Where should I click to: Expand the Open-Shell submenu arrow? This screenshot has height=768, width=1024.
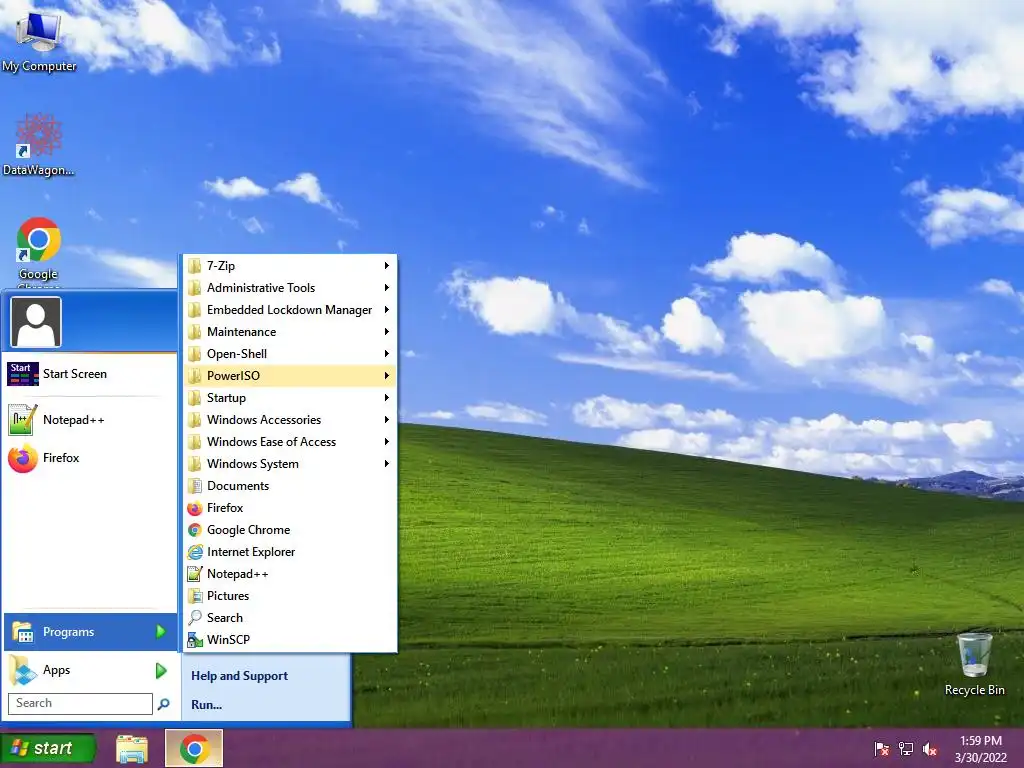(387, 354)
